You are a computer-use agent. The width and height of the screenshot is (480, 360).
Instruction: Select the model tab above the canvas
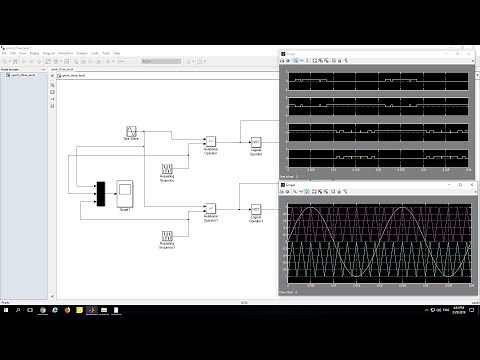pyautogui.click(x=62, y=69)
